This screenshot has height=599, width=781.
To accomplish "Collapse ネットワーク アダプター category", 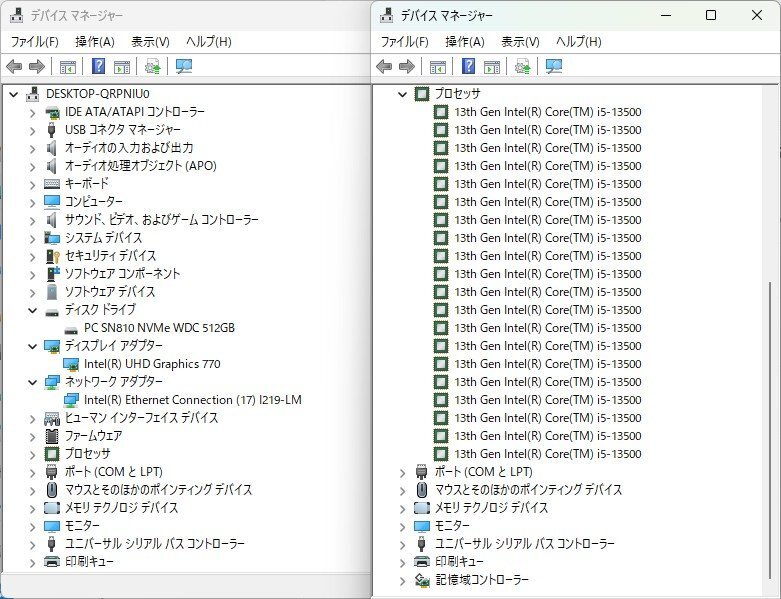I will (x=32, y=382).
